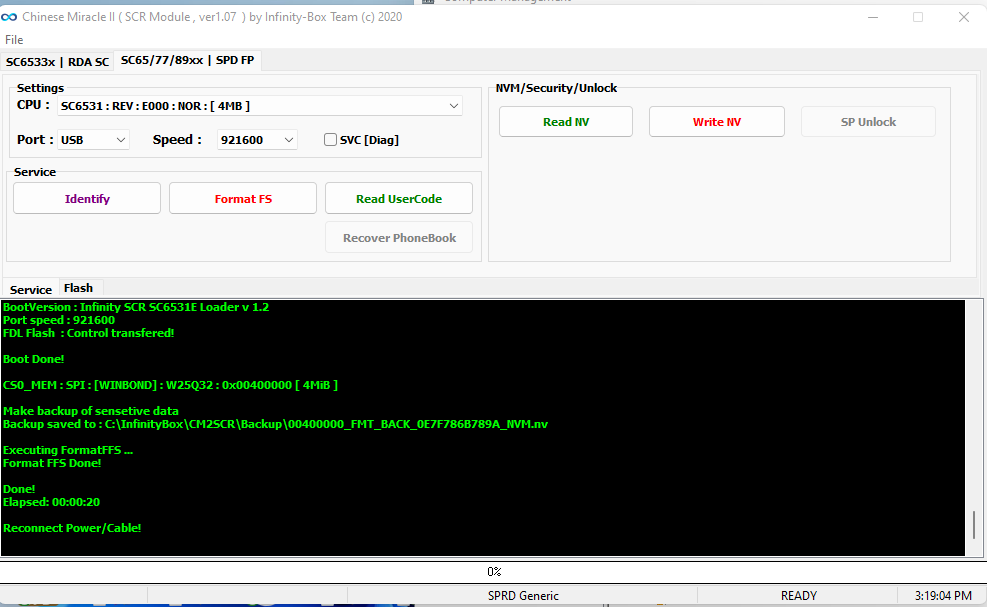987x607 pixels.
Task: Click the 'Boot Done!' log line
Action: [33, 359]
